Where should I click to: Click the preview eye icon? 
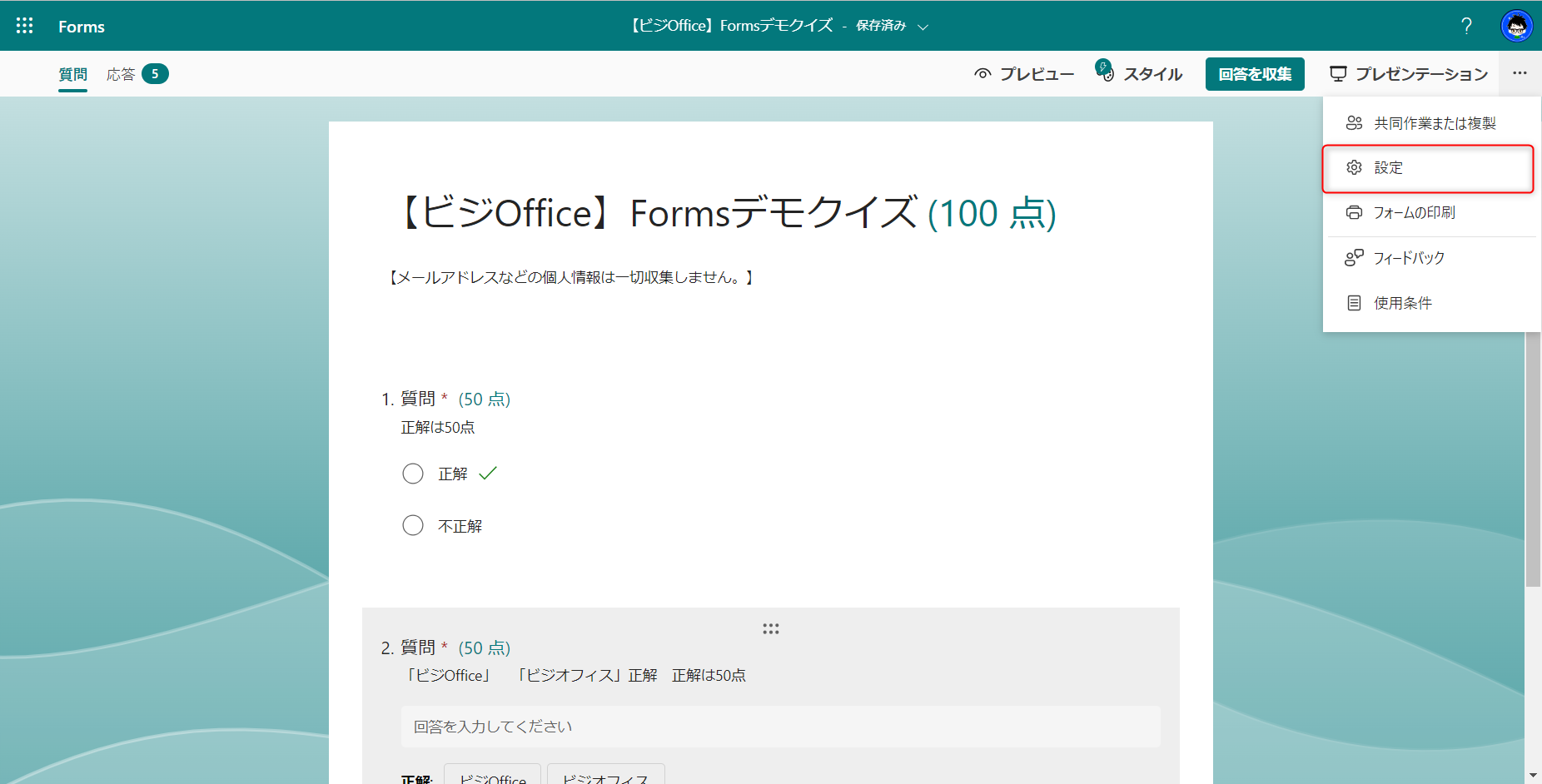(x=982, y=74)
